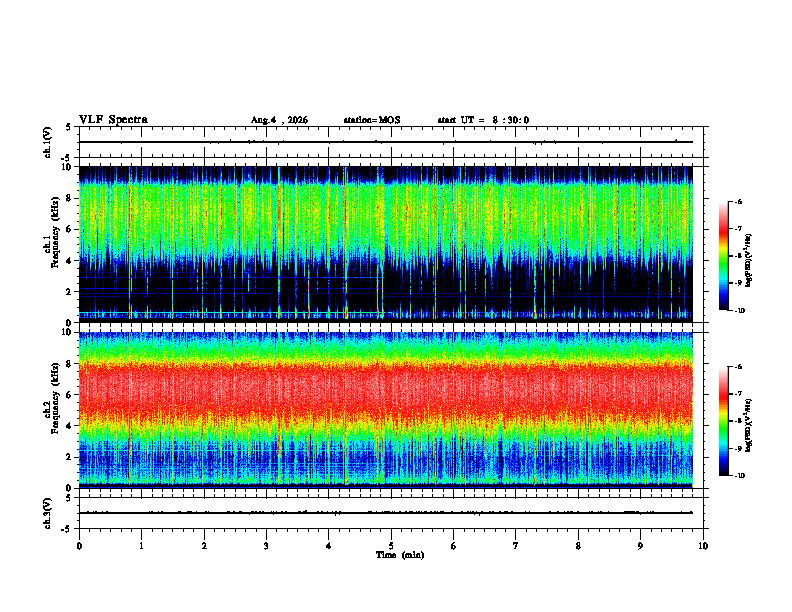Click the ch.1 spectrogram colorbar

(x=724, y=256)
